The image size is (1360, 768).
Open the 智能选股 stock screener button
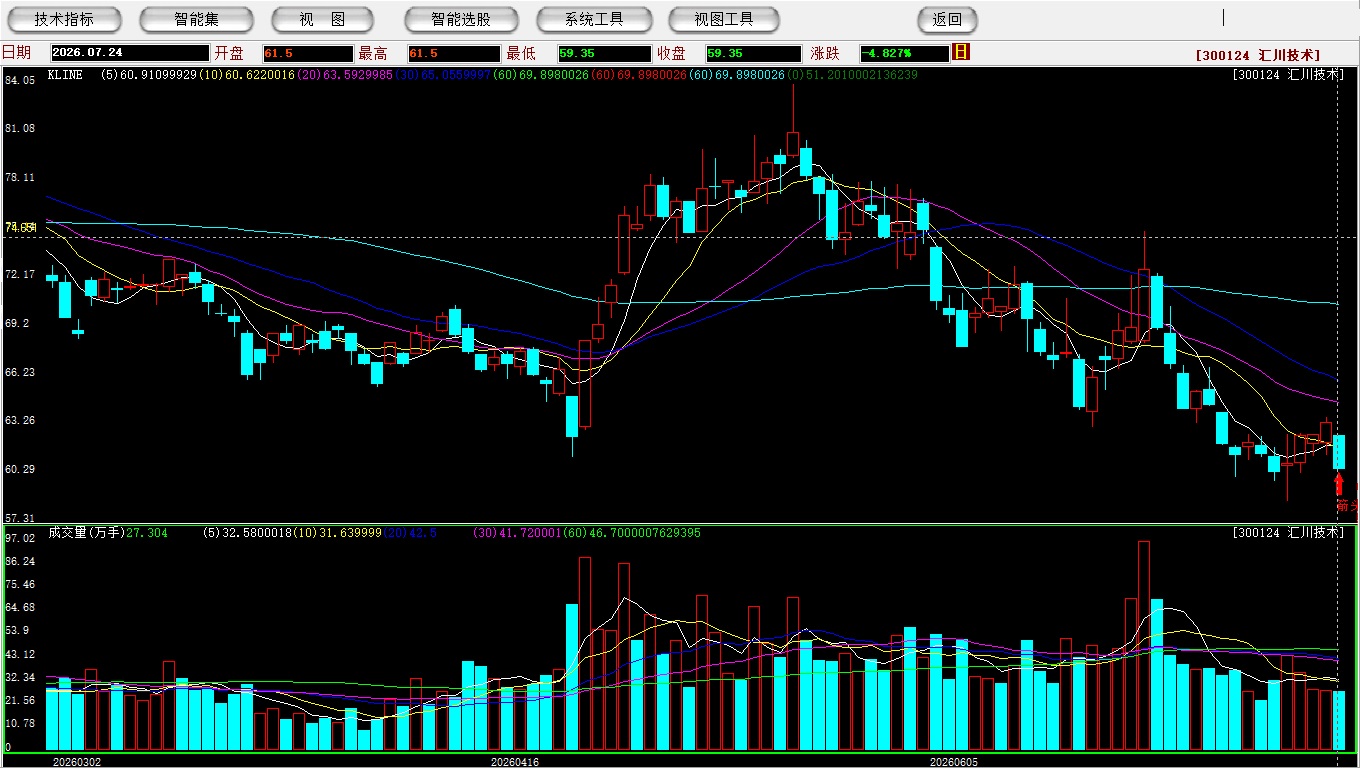tap(461, 19)
